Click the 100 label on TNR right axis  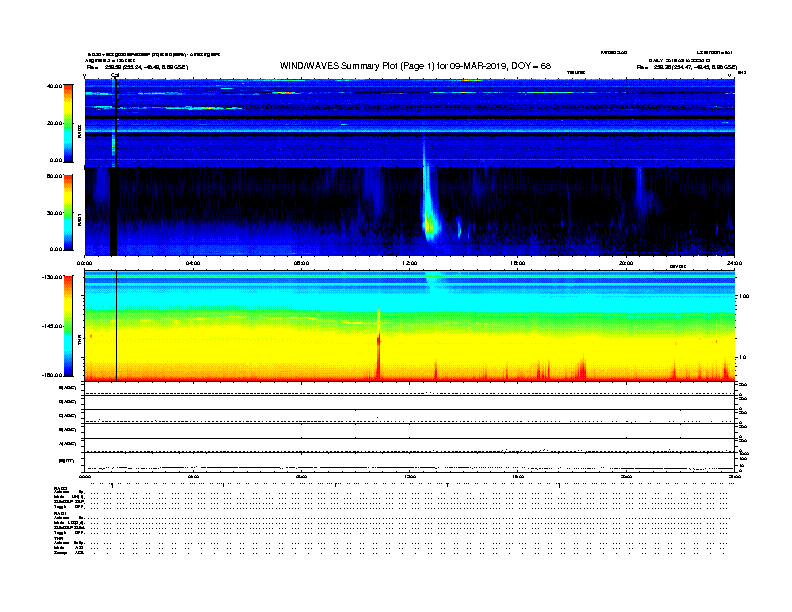pos(744,296)
